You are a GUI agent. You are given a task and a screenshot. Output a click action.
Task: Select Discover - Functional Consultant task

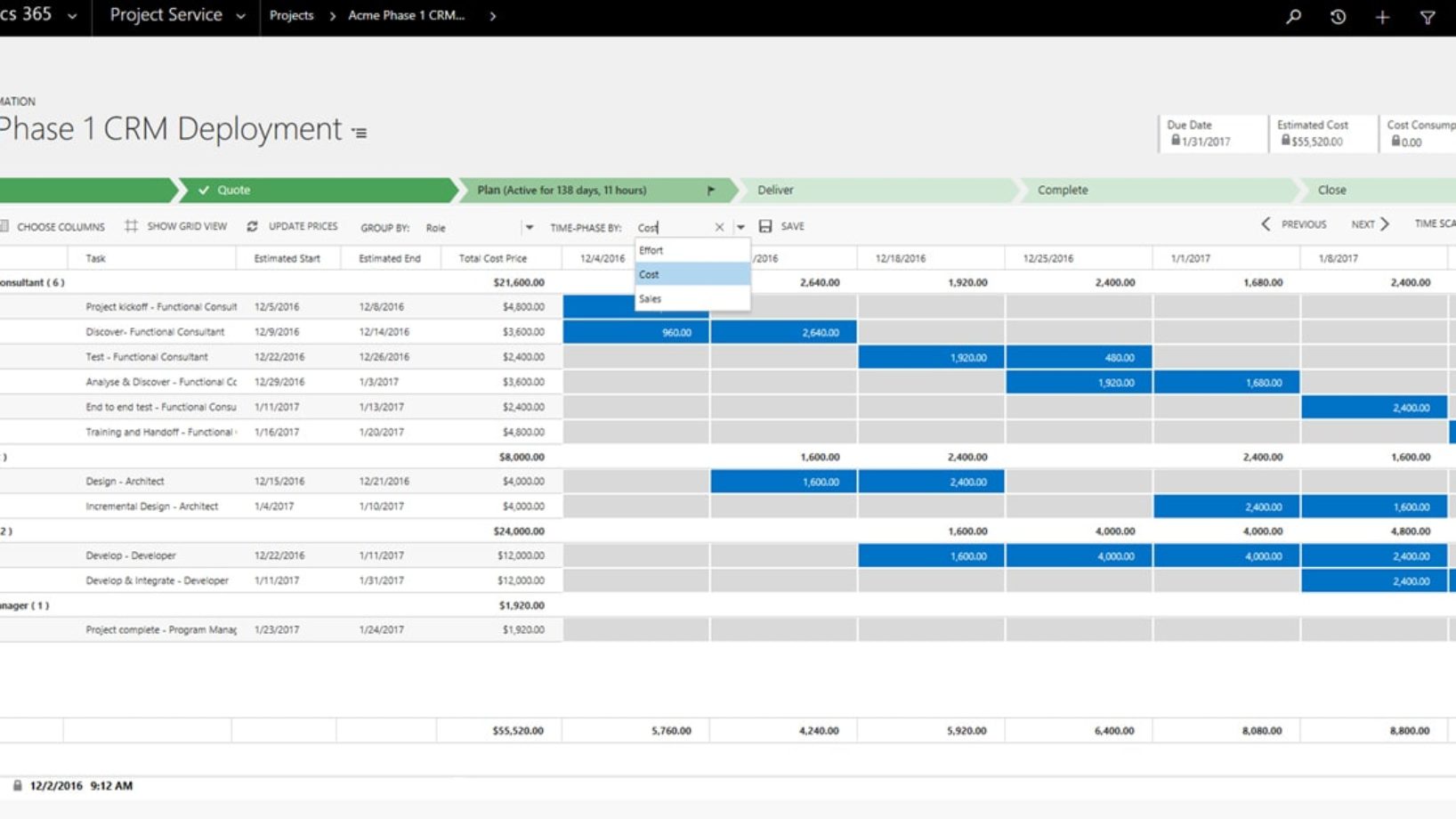tap(155, 331)
